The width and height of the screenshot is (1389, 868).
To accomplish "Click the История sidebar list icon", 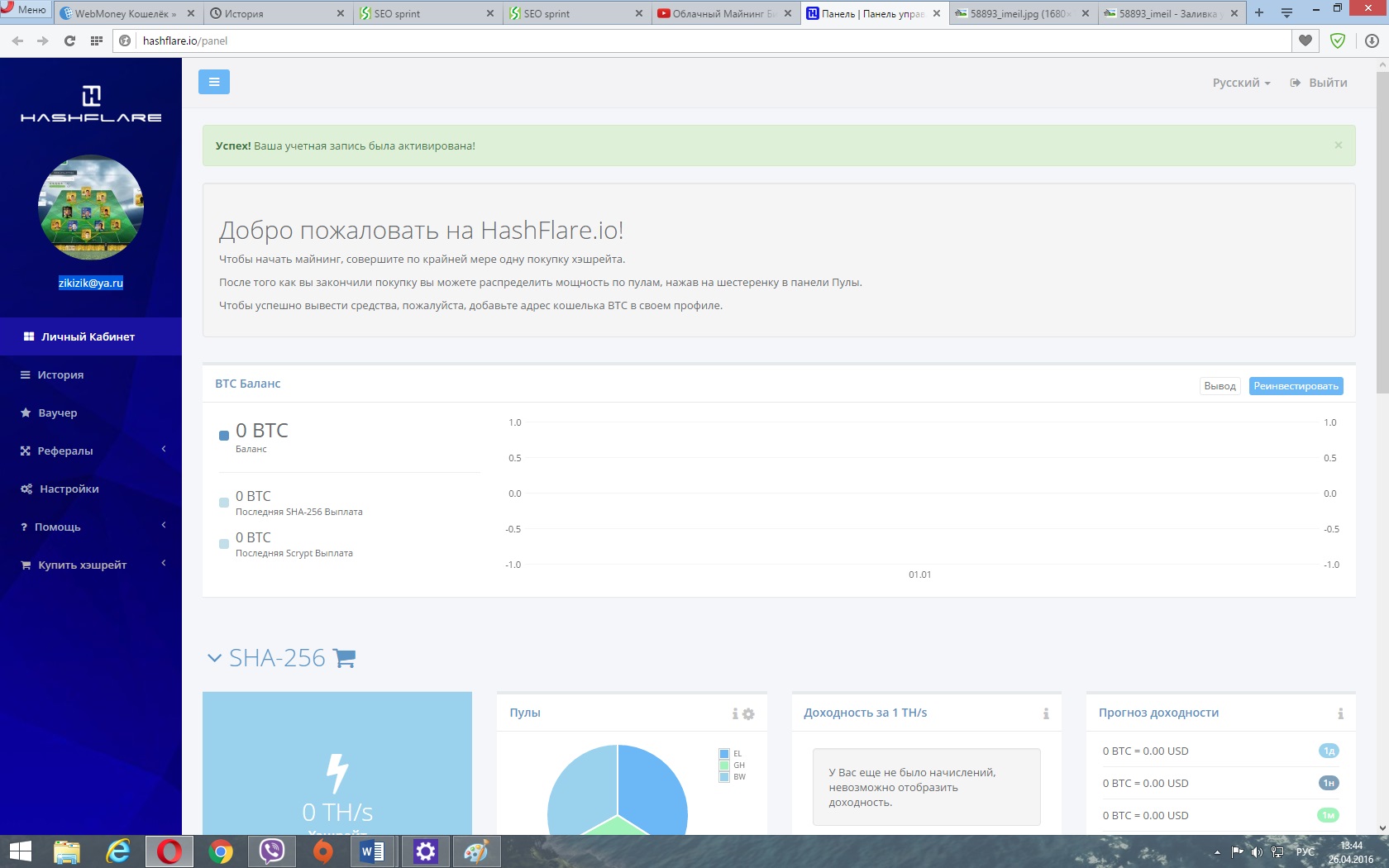I will (26, 374).
